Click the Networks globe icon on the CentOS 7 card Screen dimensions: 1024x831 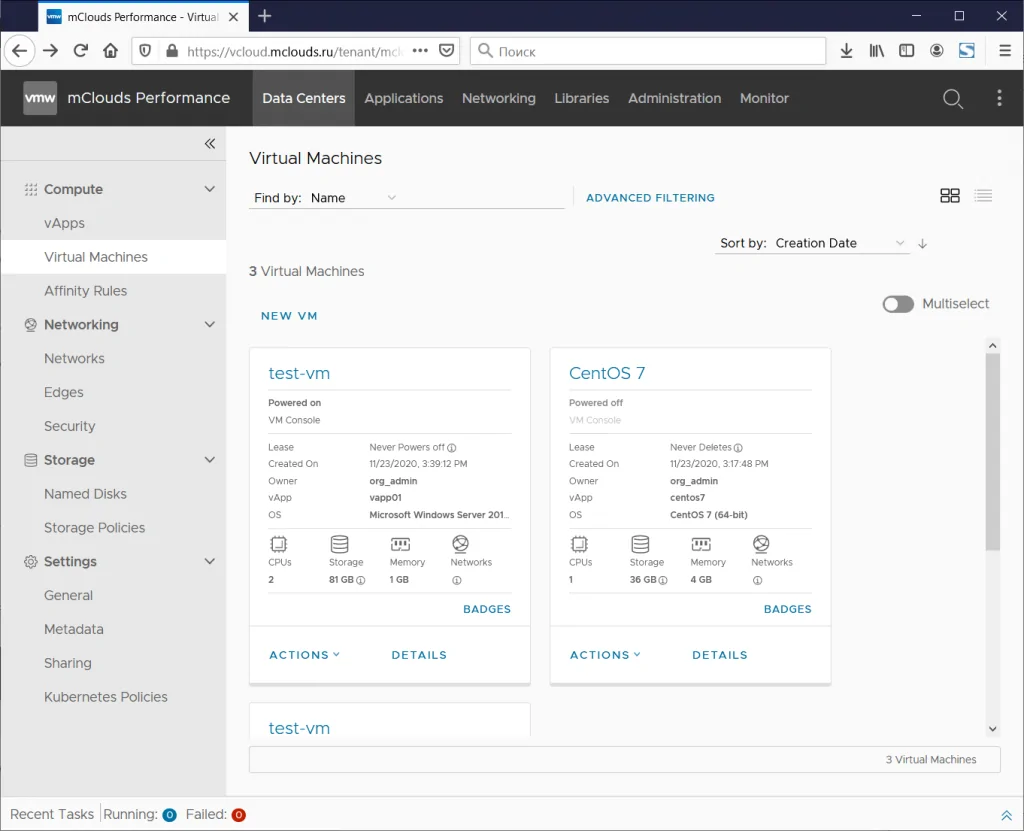click(x=761, y=544)
